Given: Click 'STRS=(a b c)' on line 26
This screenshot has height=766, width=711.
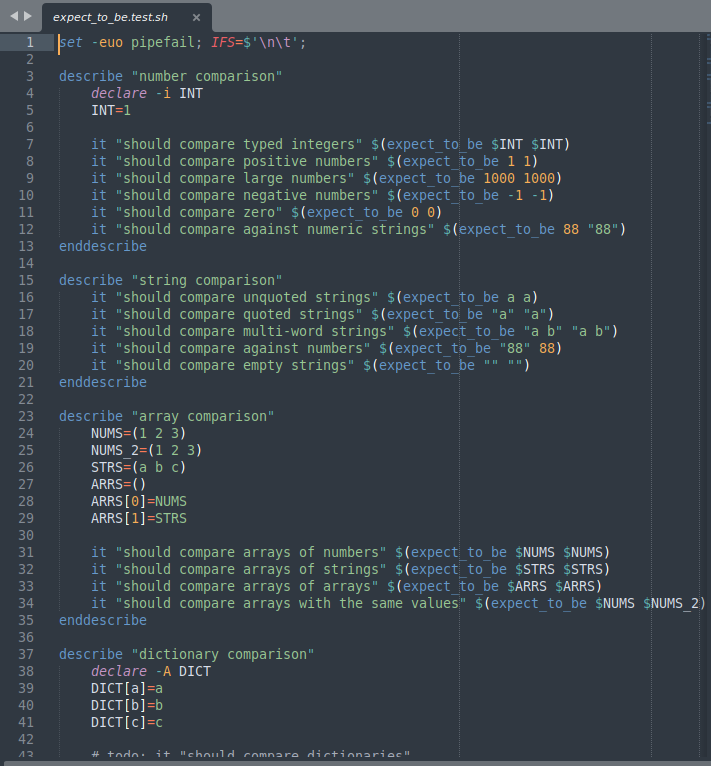Looking at the screenshot, I should coord(139,468).
